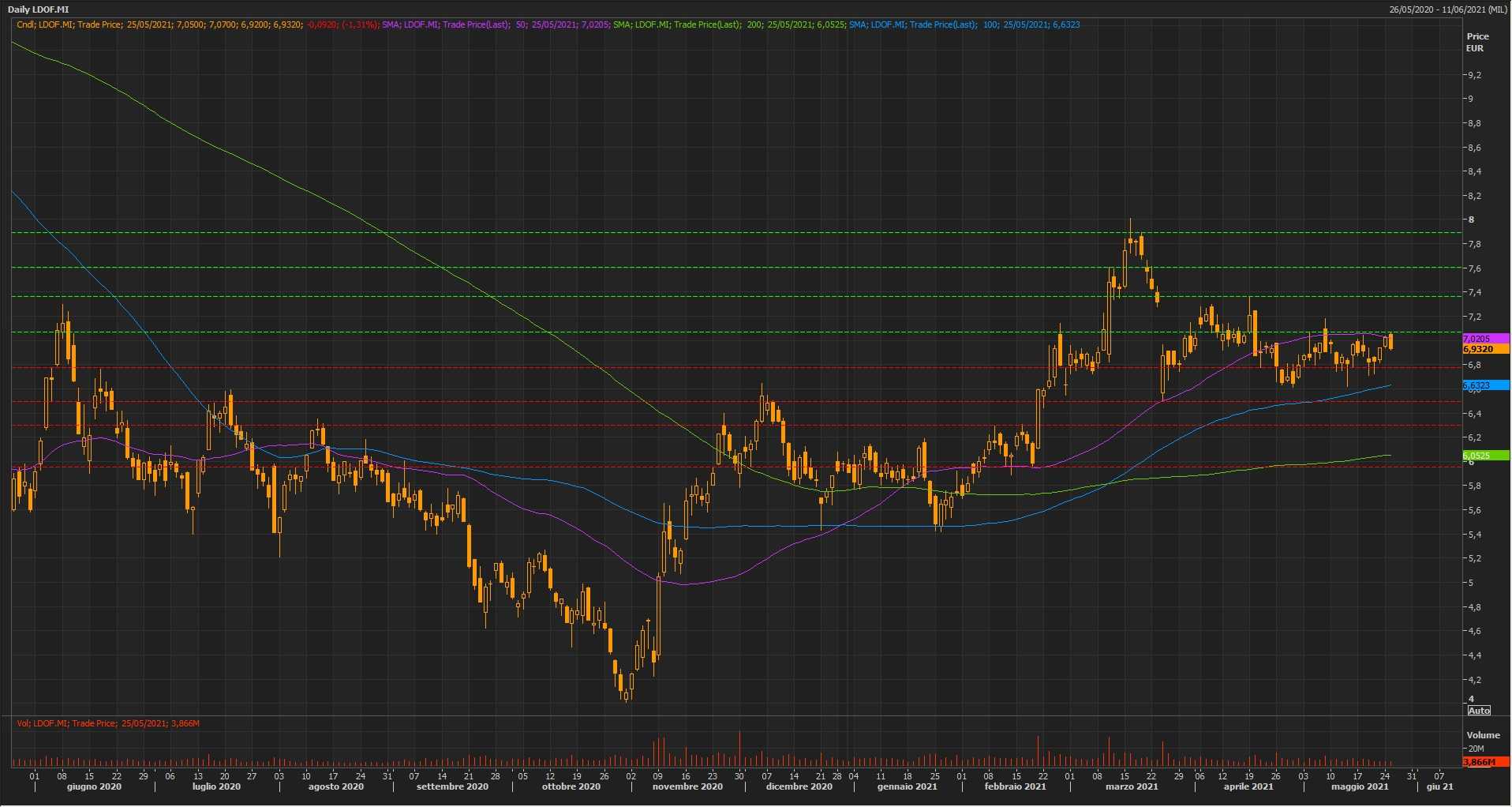Image resolution: width=1512 pixels, height=807 pixels.
Task: Click the red 3,866M volume tag
Action: point(1484,762)
